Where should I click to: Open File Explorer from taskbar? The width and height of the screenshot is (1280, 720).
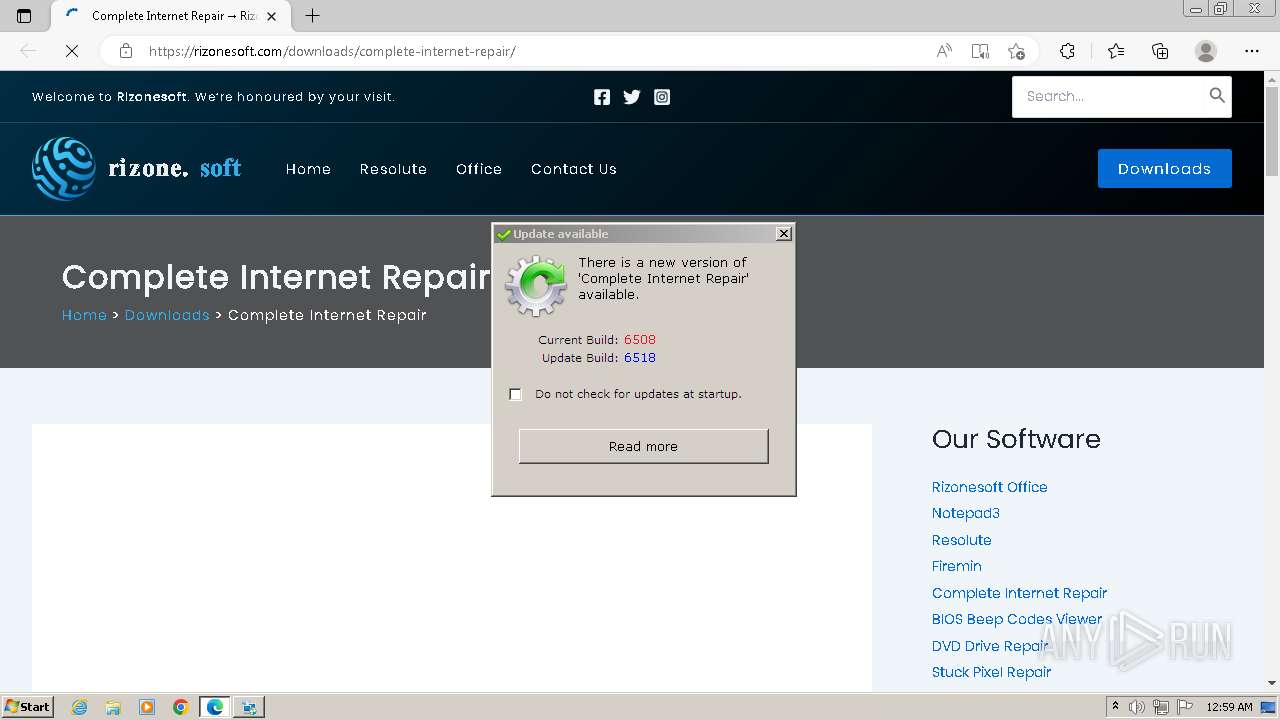click(113, 707)
